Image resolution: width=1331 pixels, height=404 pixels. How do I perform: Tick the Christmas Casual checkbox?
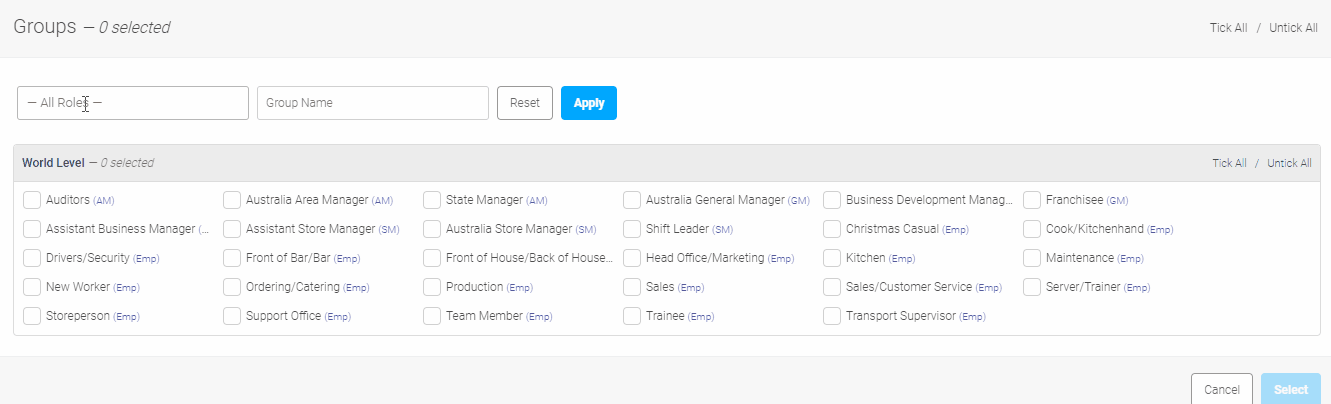tap(832, 229)
